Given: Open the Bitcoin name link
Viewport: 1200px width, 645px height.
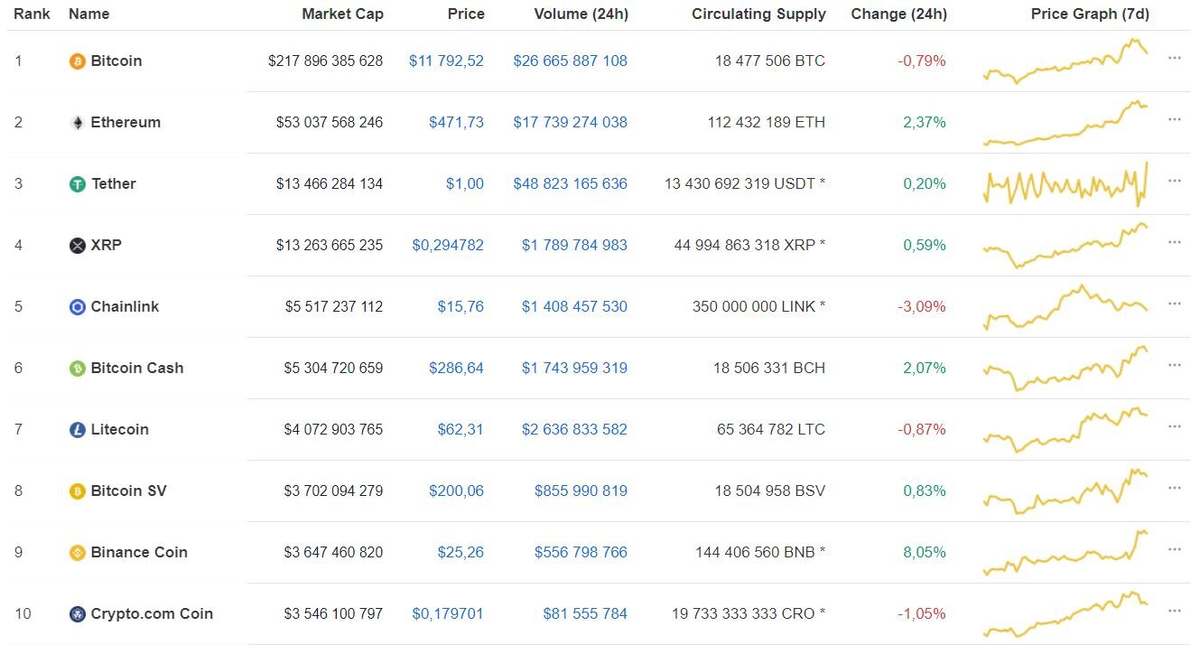Looking at the screenshot, I should (x=116, y=61).
